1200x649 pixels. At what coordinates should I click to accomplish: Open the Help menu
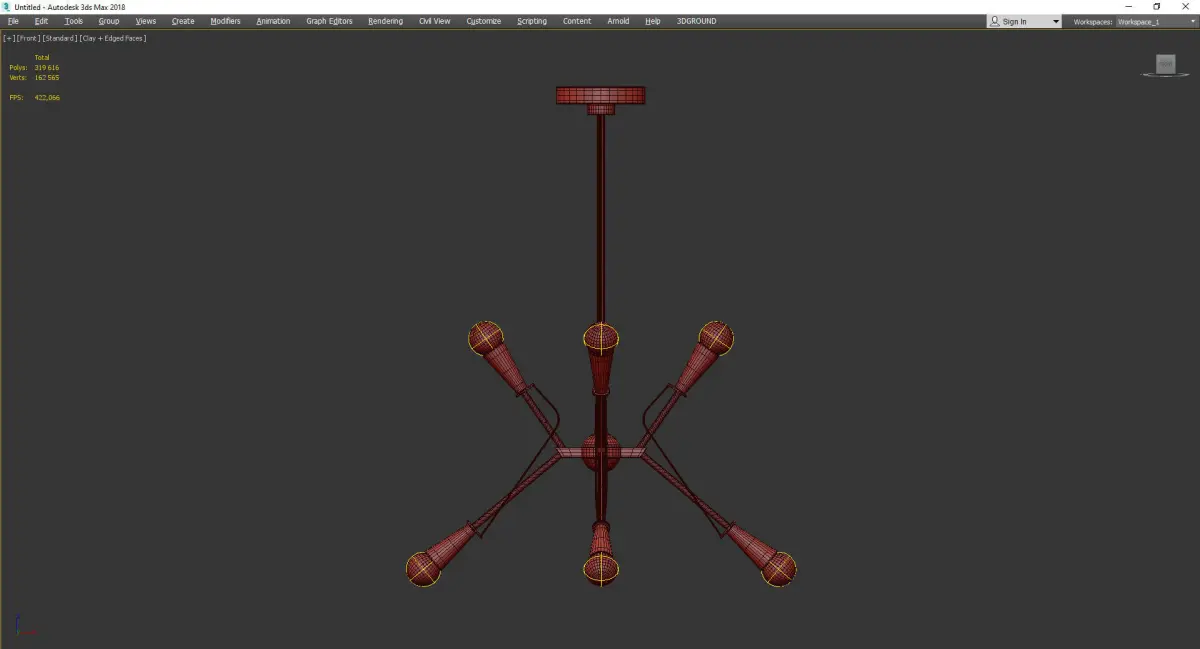click(653, 21)
